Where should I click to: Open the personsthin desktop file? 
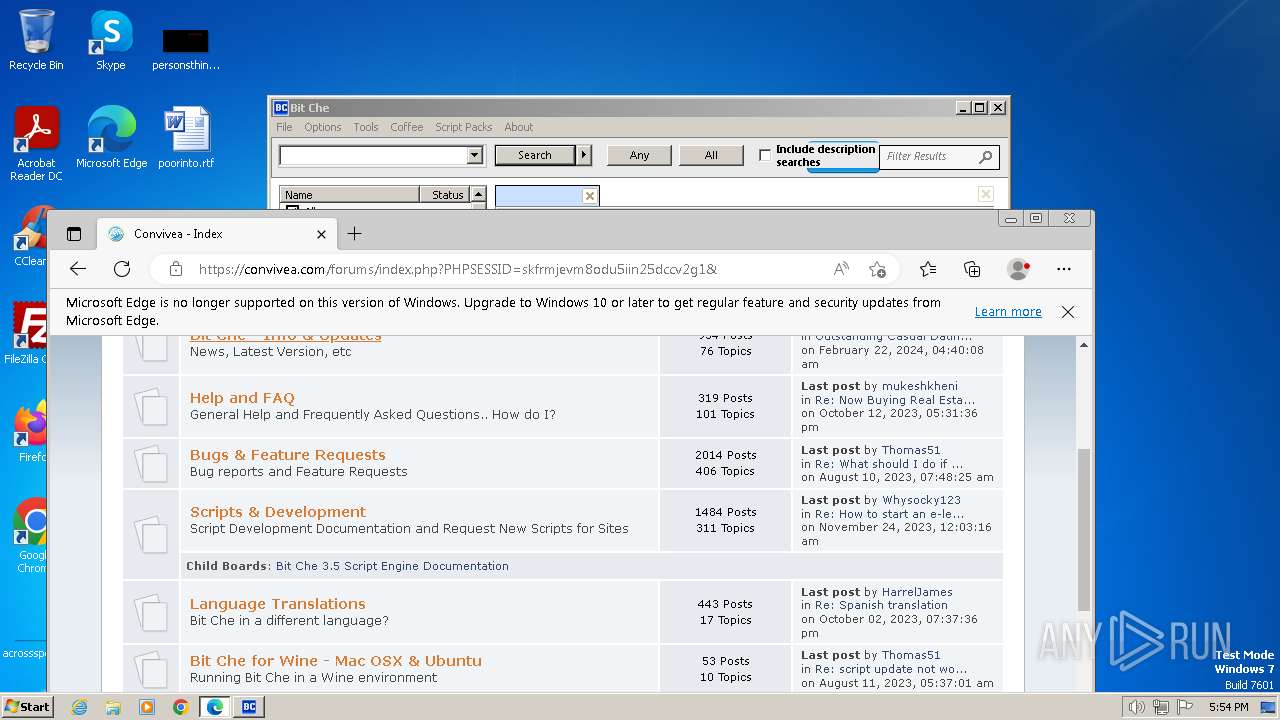pos(186,48)
